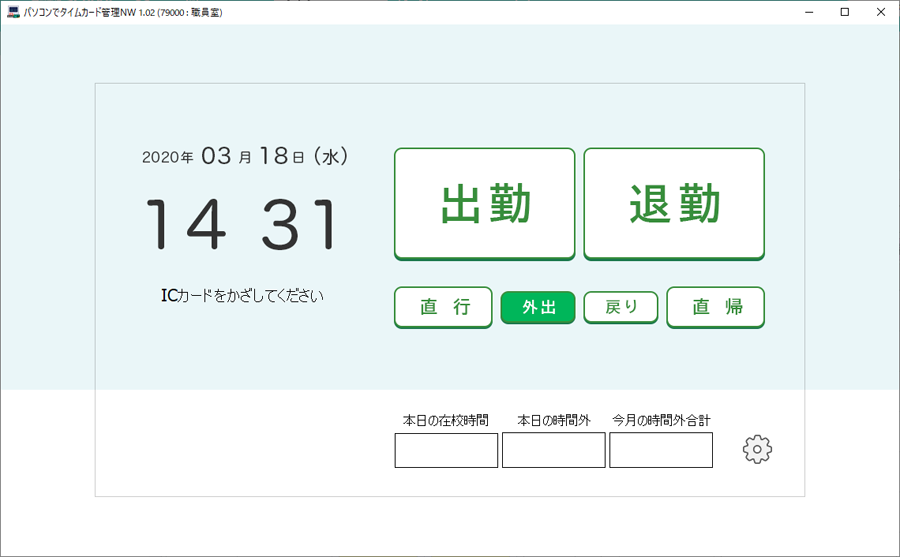This screenshot has height=557, width=900.
Task: Toggle the highlighted 外出 button
Action: click(x=538, y=307)
